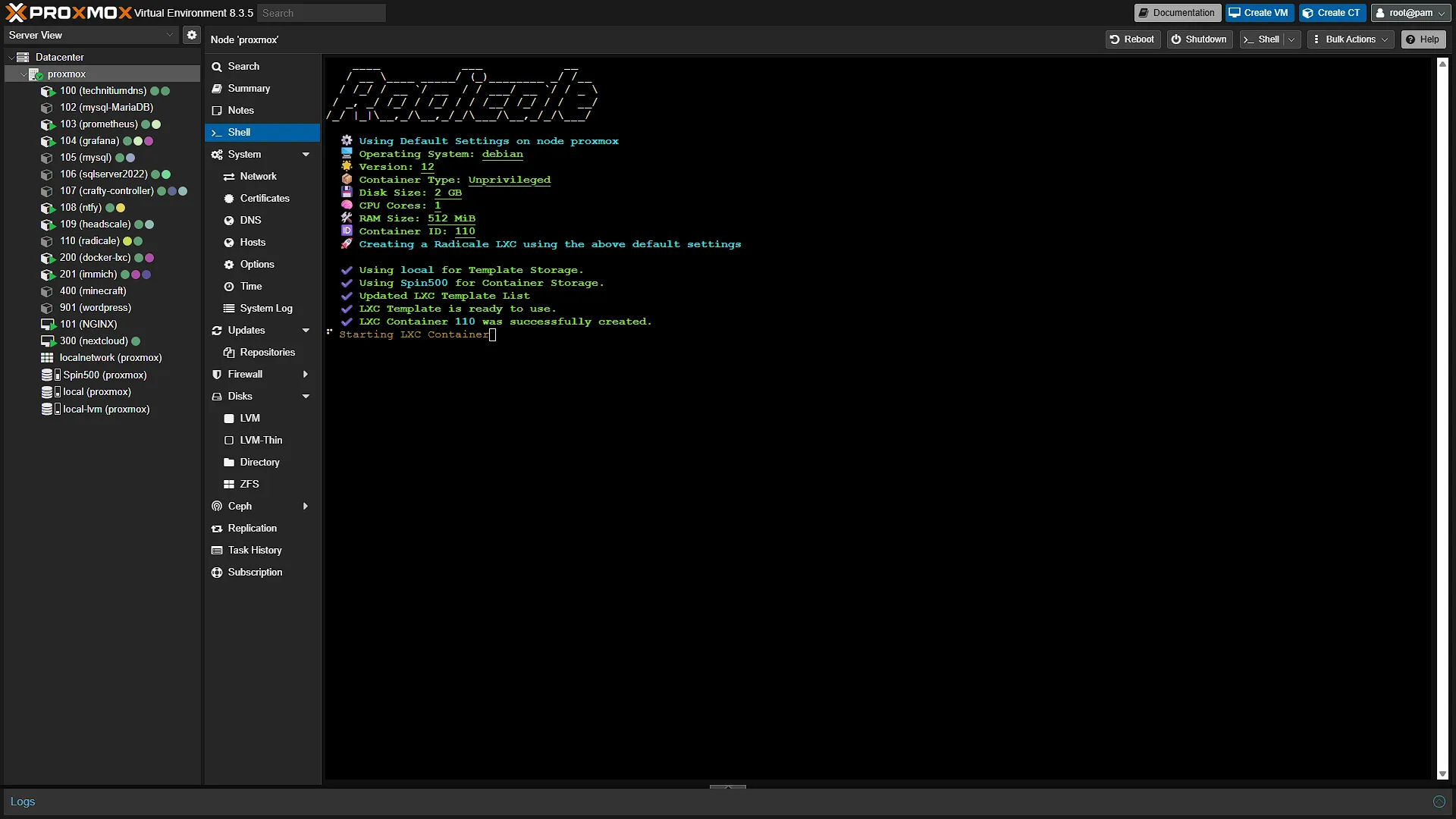Open the LVM-Thin menu item

click(262, 441)
